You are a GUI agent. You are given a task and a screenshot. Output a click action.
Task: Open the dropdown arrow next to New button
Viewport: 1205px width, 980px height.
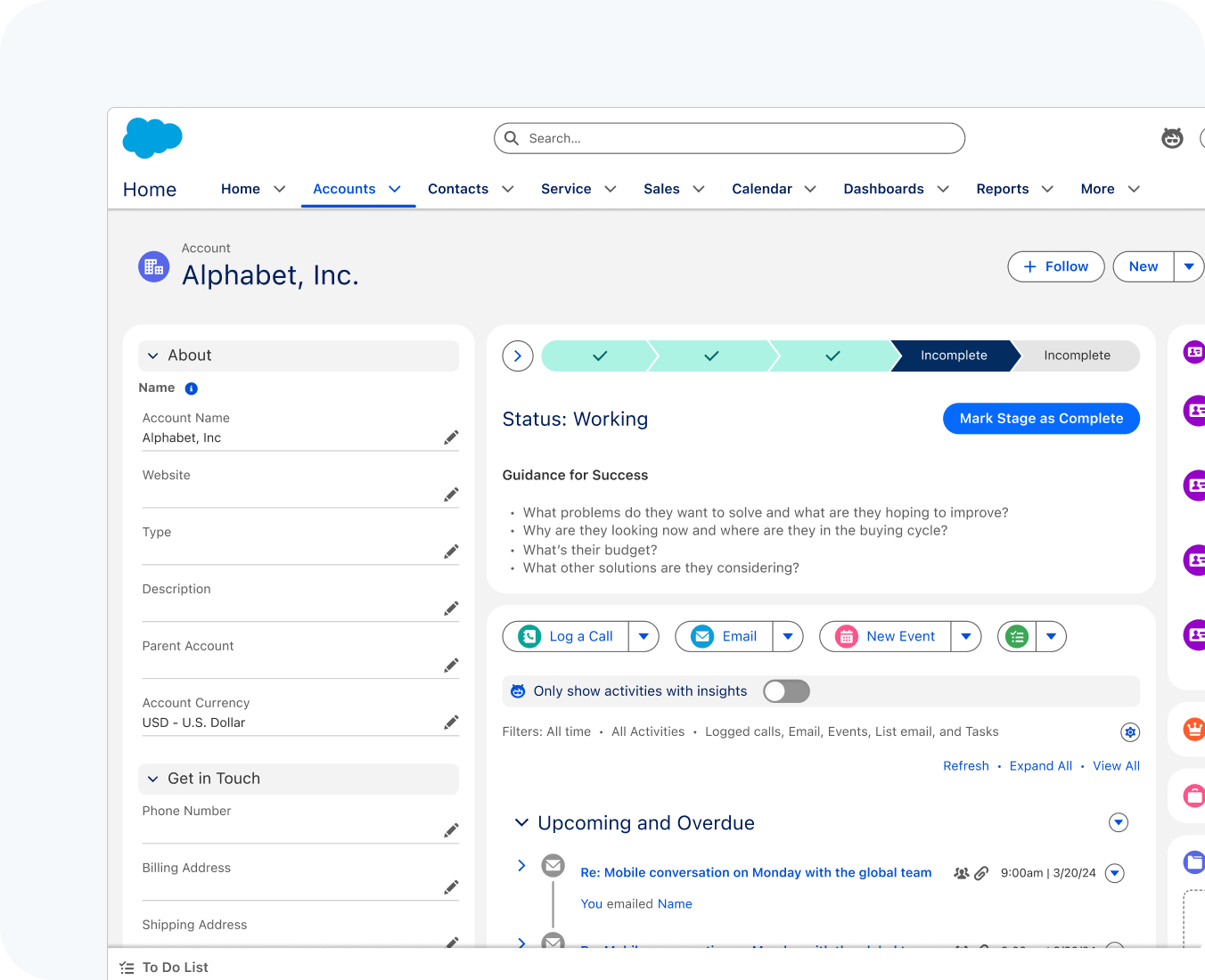(1189, 266)
